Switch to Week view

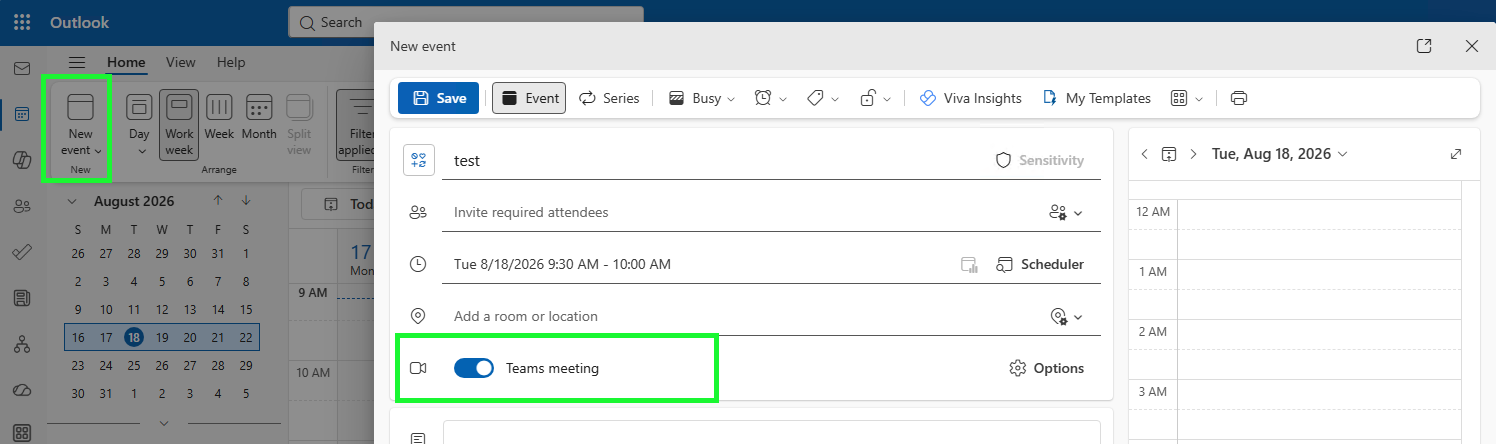(219, 118)
